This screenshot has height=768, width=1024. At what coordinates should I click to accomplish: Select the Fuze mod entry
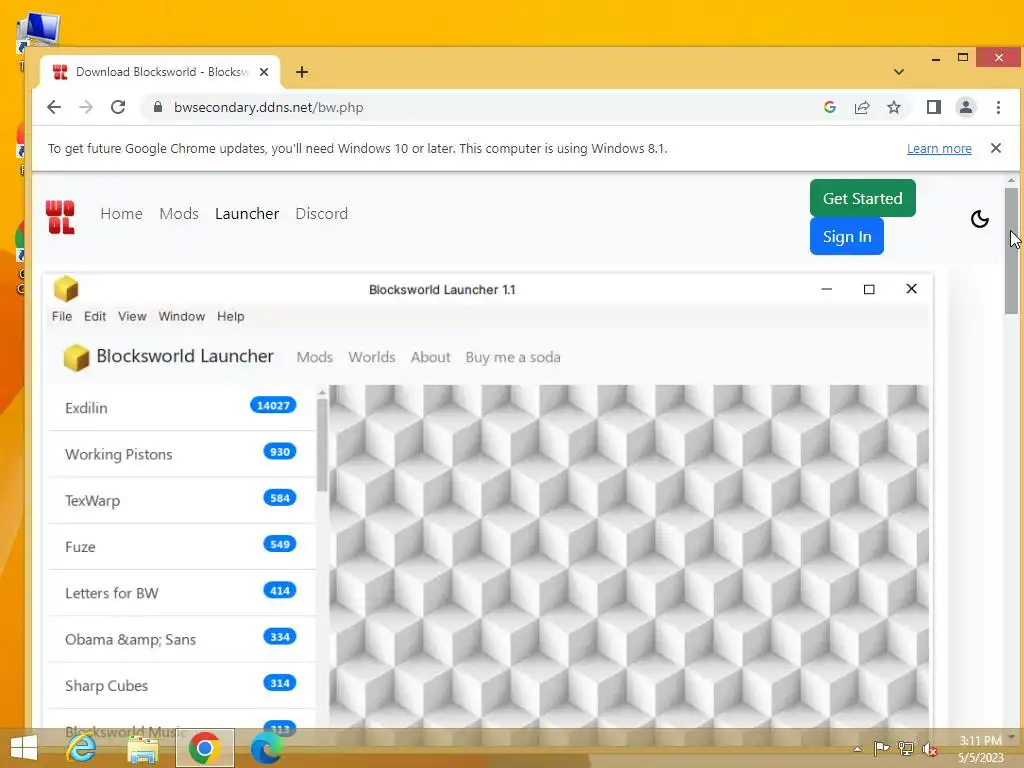(x=181, y=547)
